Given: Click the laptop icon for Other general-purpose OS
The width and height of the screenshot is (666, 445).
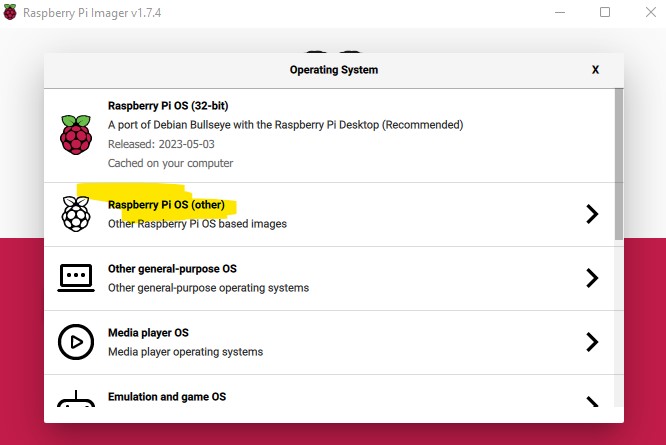Looking at the screenshot, I should [76, 278].
